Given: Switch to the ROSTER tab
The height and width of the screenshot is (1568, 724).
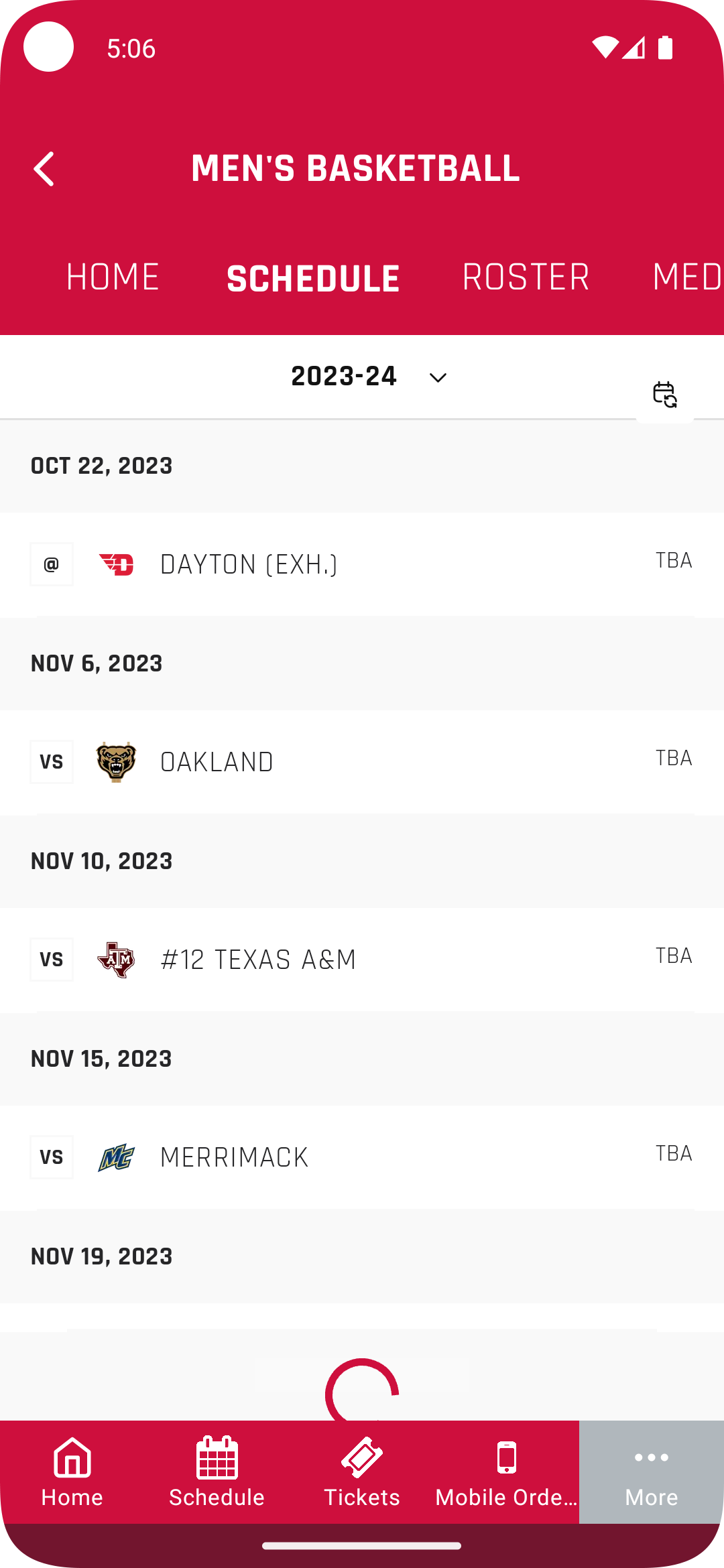Looking at the screenshot, I should pyautogui.click(x=526, y=277).
